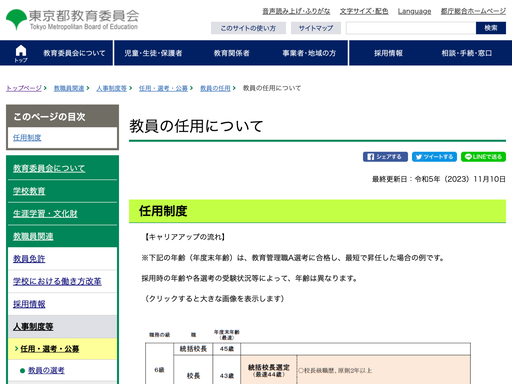This screenshot has height=384, width=512.
Task: Tweet the page with the ツイートする button
Action: pos(434,157)
